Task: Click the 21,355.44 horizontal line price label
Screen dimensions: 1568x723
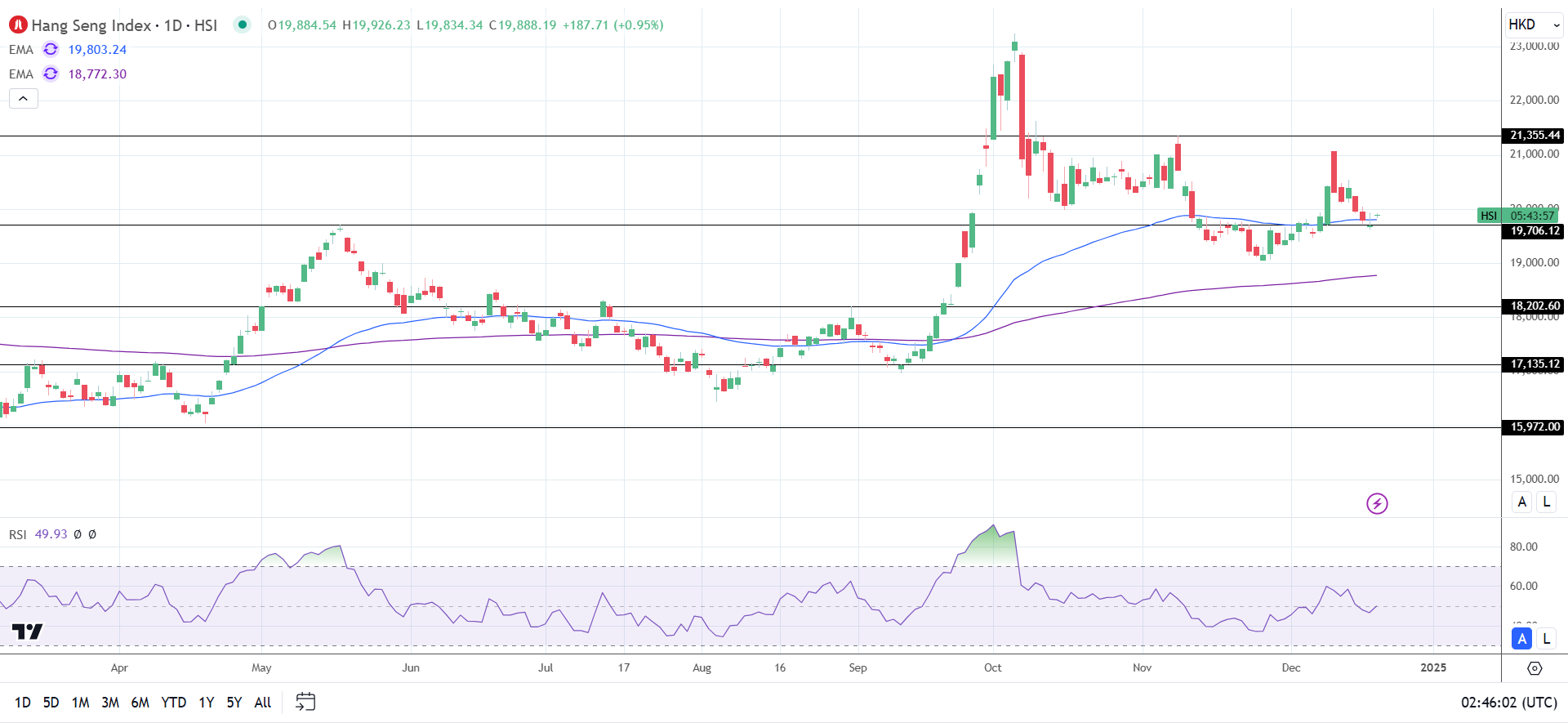Action: (1534, 136)
